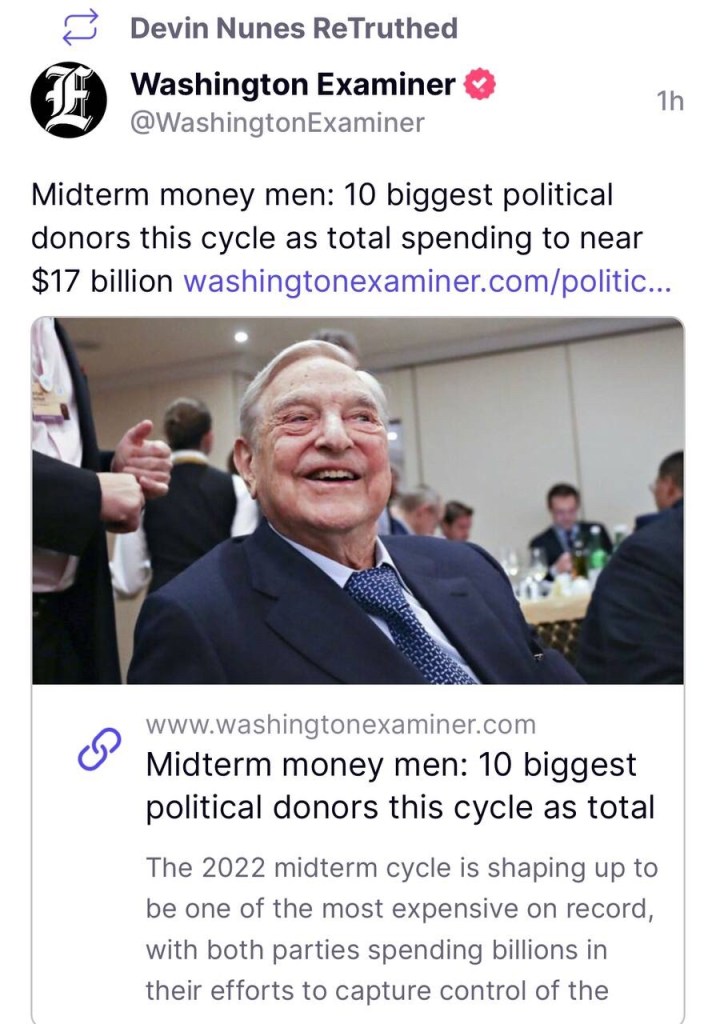Click the "$17 billion" text in the post
Image resolution: width=716 pixels, height=1024 pixels.
pos(102,282)
